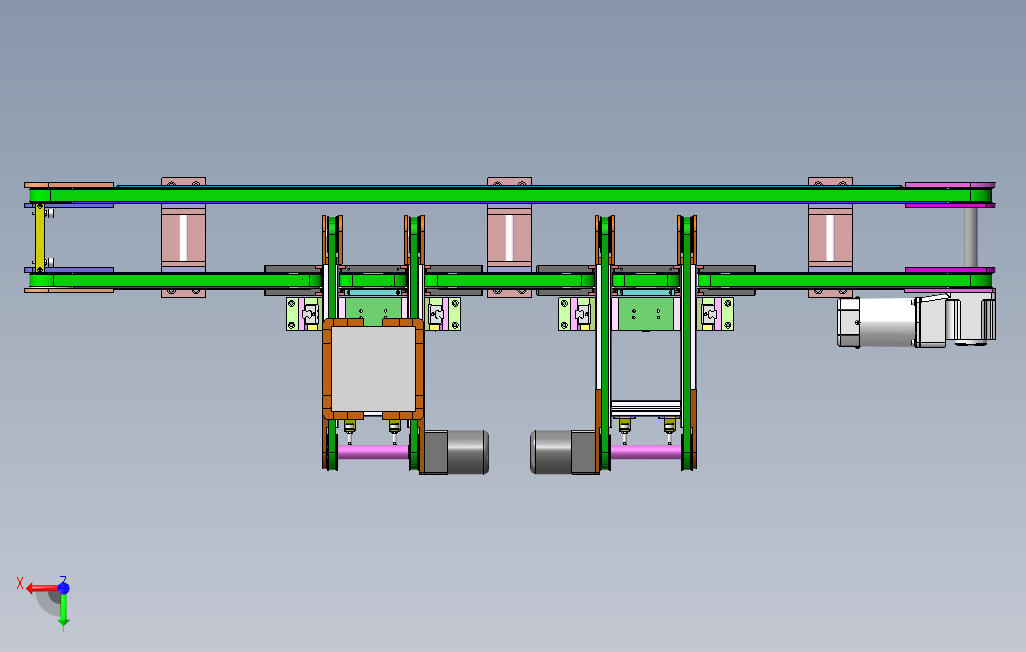Click the green downward axis arrow of the triad
Screen dimensions: 1026x652
(x=63, y=610)
